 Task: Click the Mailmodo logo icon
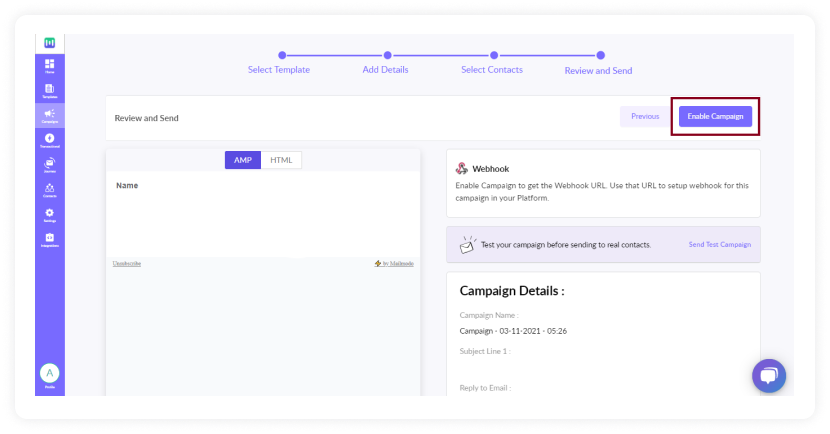pyautogui.click(x=50, y=43)
